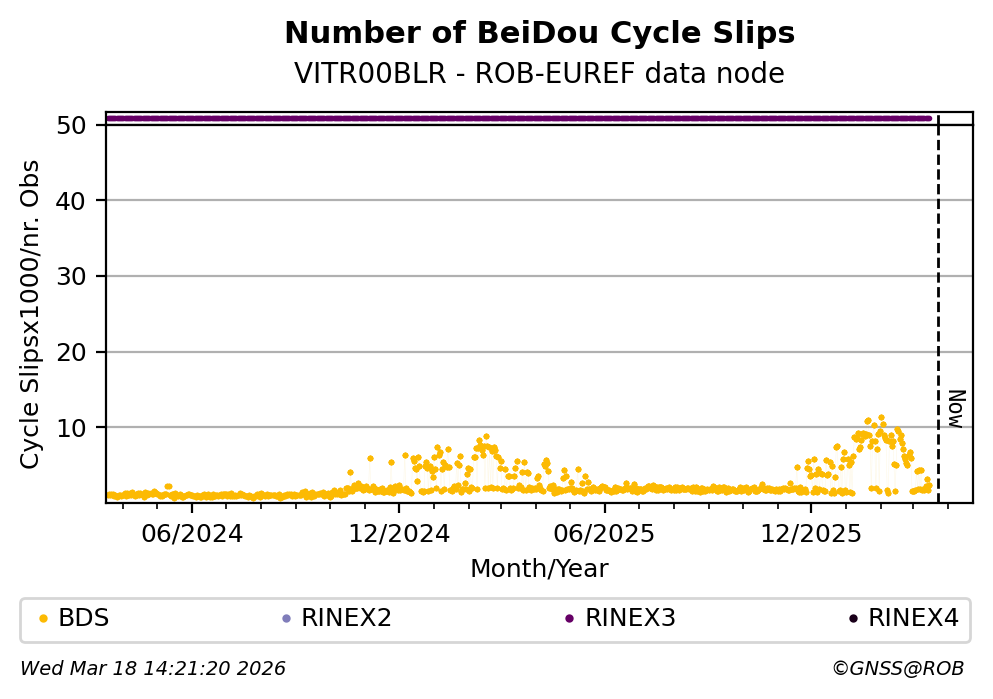Select the RINEX3 legend label
This screenshot has width=993, height=699.
pos(630,619)
